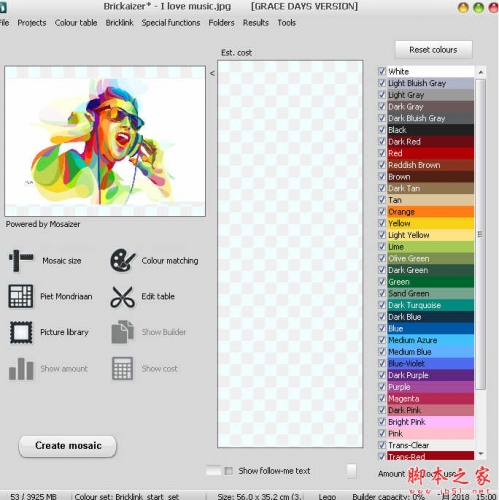Click the Create mosaic button
Screen dimensions: 499x500
[68, 446]
